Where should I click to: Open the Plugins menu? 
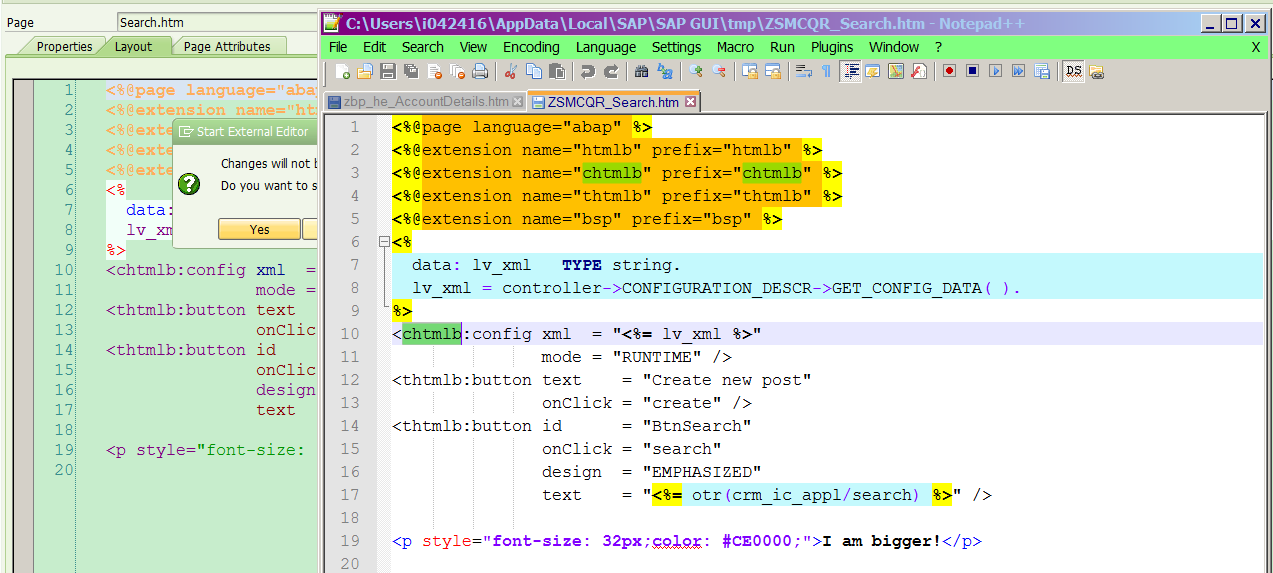[832, 47]
